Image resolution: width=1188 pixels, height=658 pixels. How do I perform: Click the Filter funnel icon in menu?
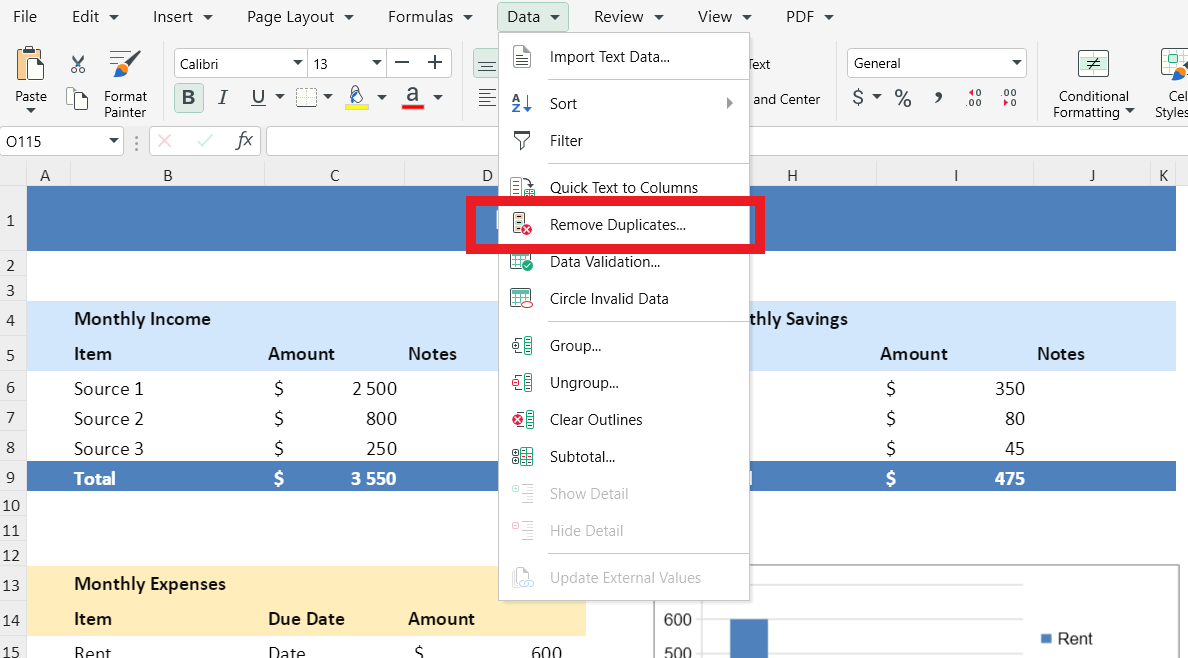tap(522, 141)
